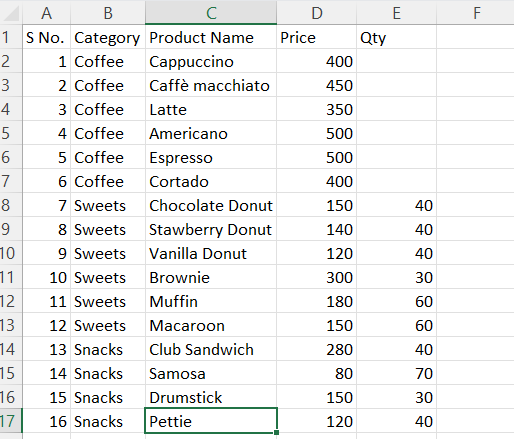Select Stawberry Donut's price 140
The height and width of the screenshot is (439, 514).
[x=316, y=229]
